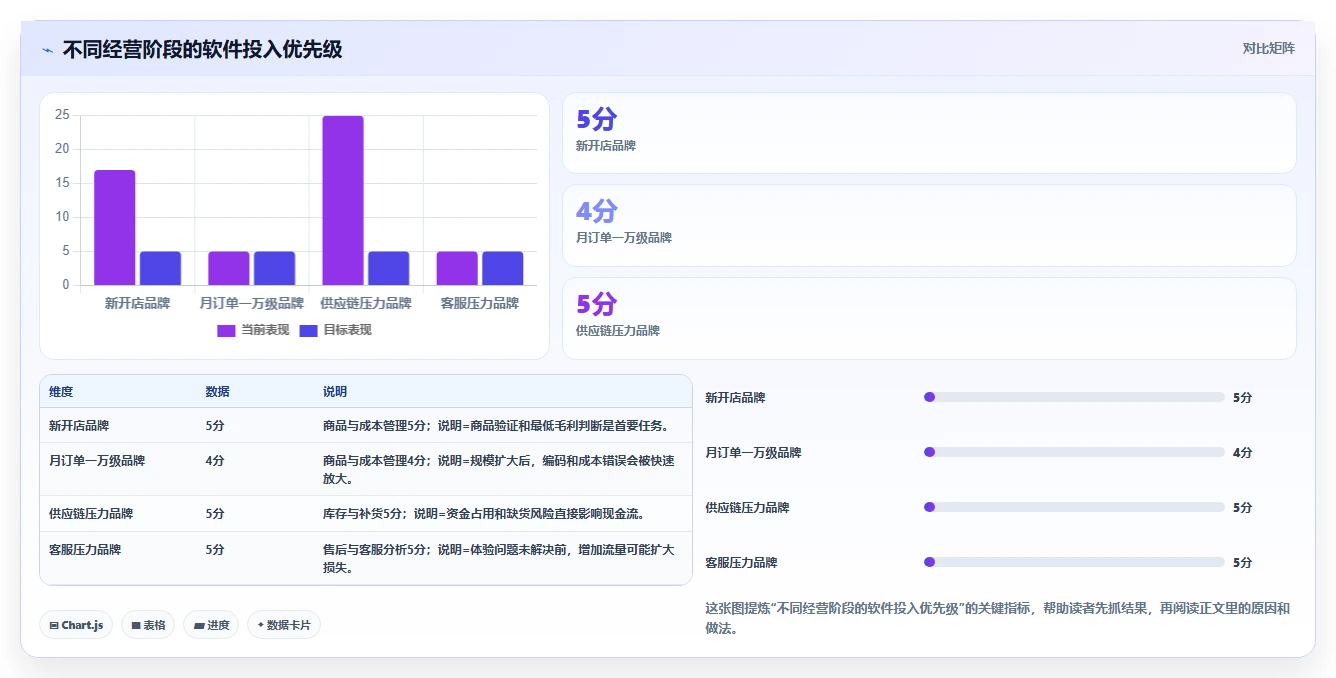Click the 维度 table column header
The image size is (1336, 678).
coord(61,392)
